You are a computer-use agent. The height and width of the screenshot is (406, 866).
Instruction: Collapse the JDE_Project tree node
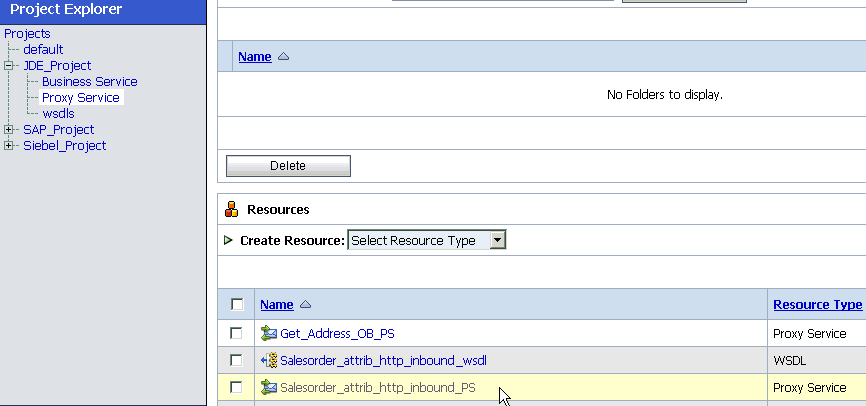click(8, 66)
